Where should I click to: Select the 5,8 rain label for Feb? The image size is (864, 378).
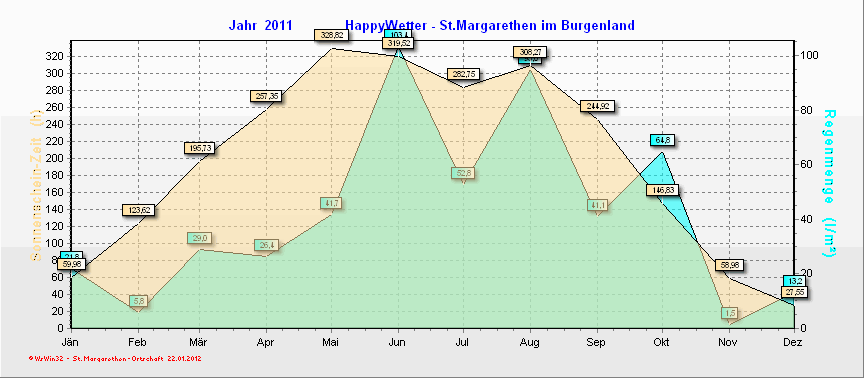click(139, 301)
